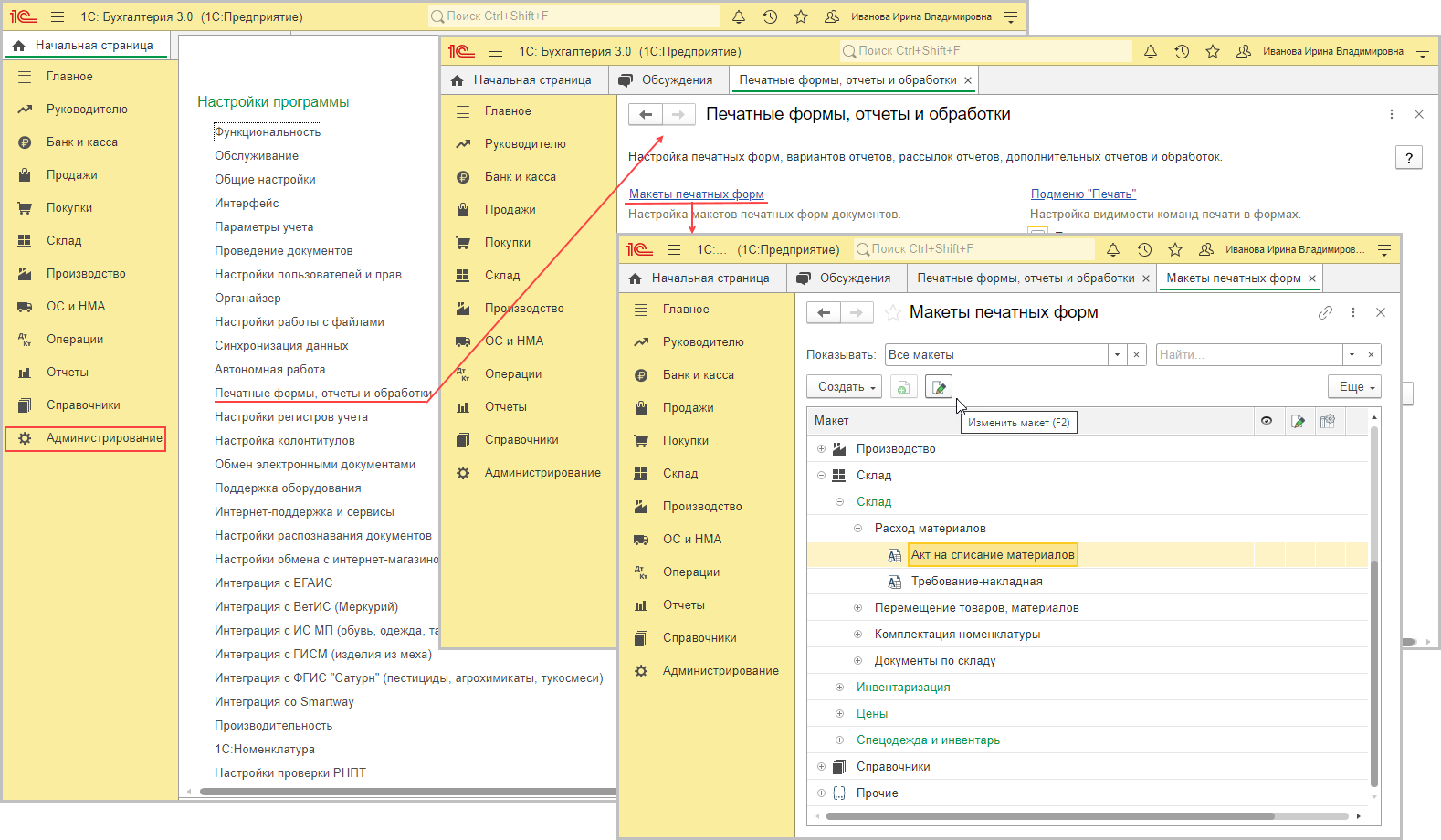Viewport: 1441px width, 840px height.
Task: Open the Подменю "Печать" hyperlink
Action: (x=1083, y=194)
